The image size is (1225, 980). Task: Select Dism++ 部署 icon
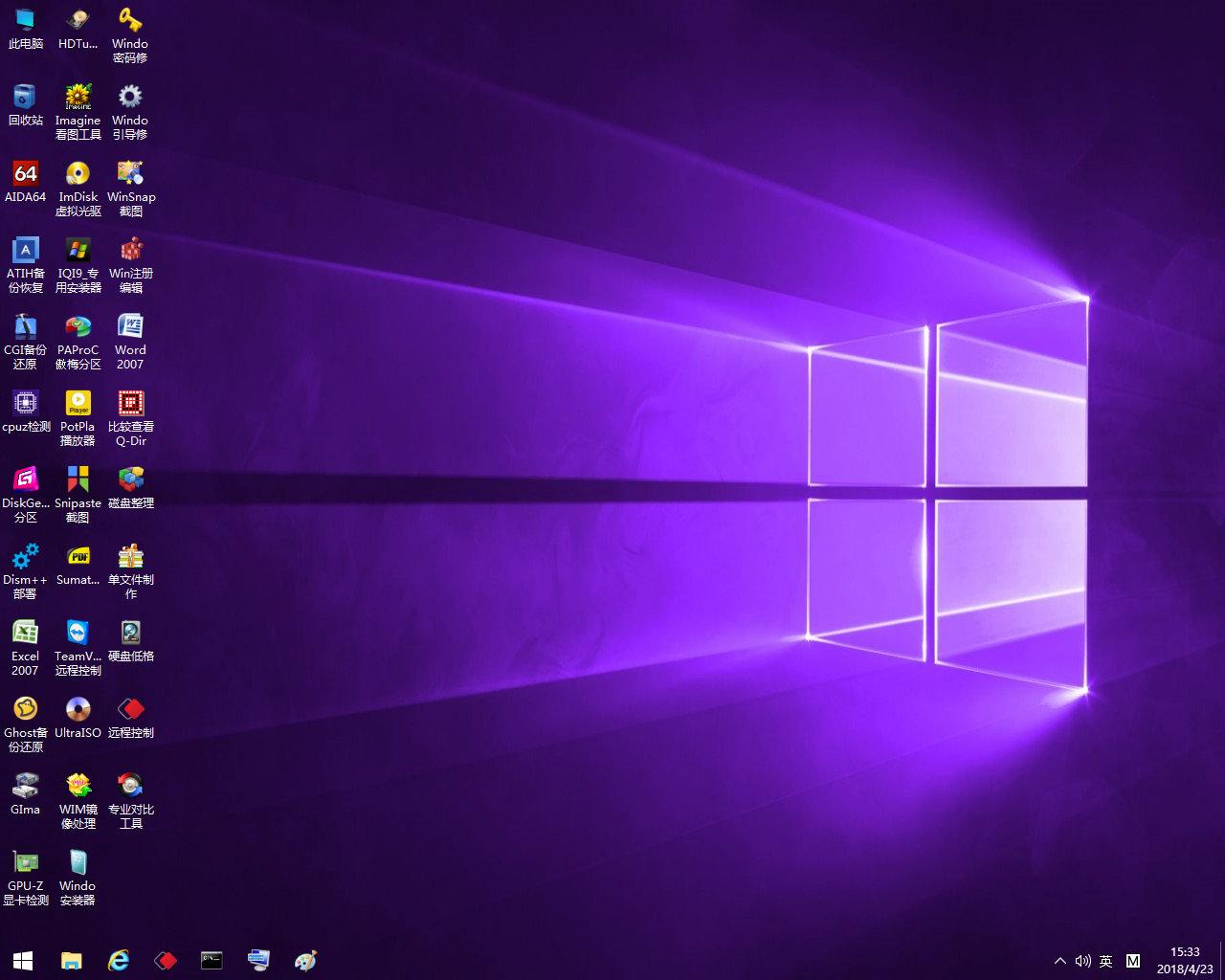point(25,571)
